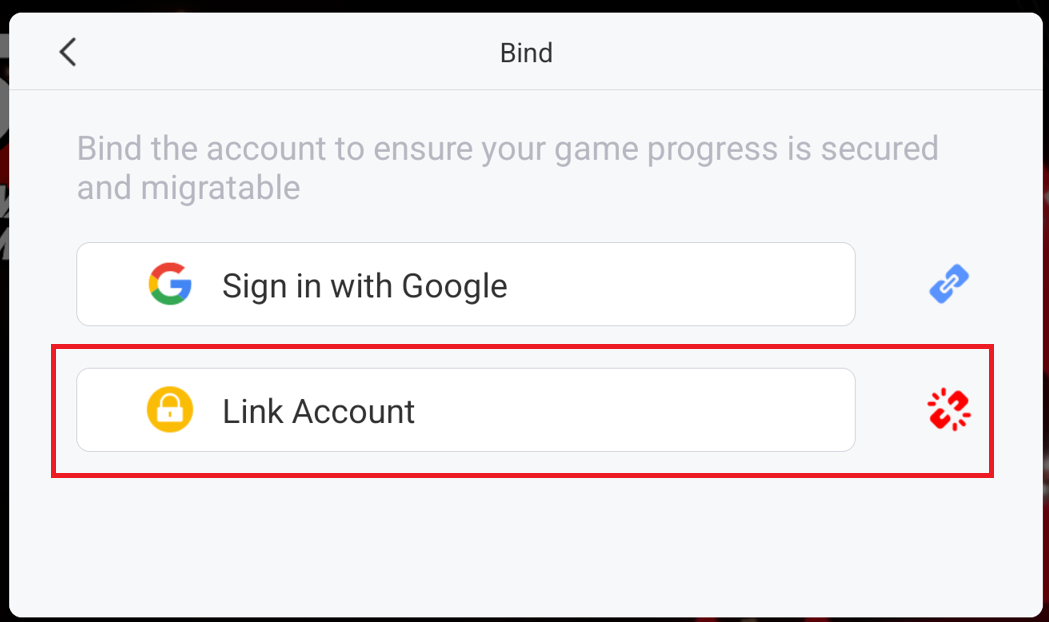Viewport: 1049px width, 622px height.
Task: Click the 'Link Account' text label
Action: coord(318,411)
